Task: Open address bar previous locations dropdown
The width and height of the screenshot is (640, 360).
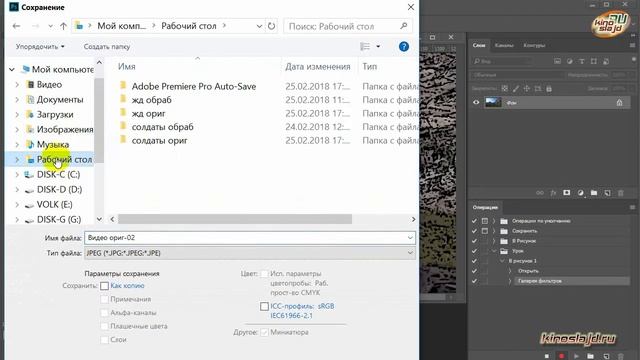Action: [259, 26]
